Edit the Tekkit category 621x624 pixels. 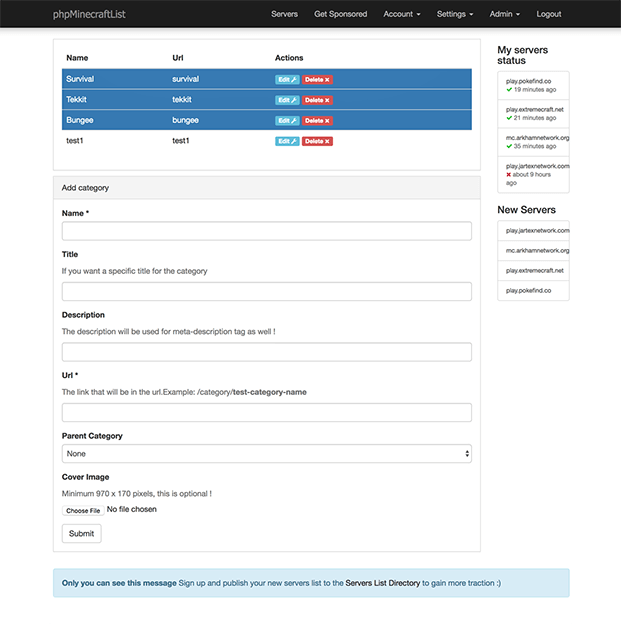pyautogui.click(x=287, y=100)
